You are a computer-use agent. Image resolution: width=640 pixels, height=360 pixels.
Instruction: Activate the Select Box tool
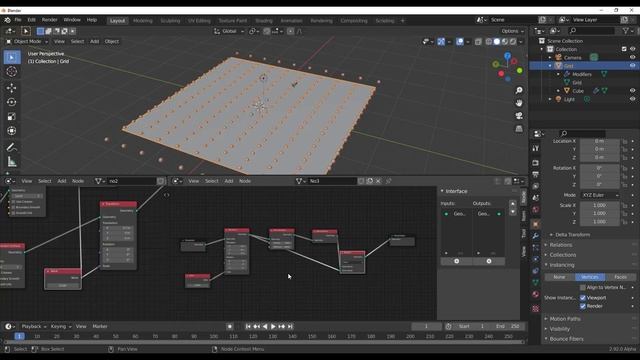click(x=12, y=57)
